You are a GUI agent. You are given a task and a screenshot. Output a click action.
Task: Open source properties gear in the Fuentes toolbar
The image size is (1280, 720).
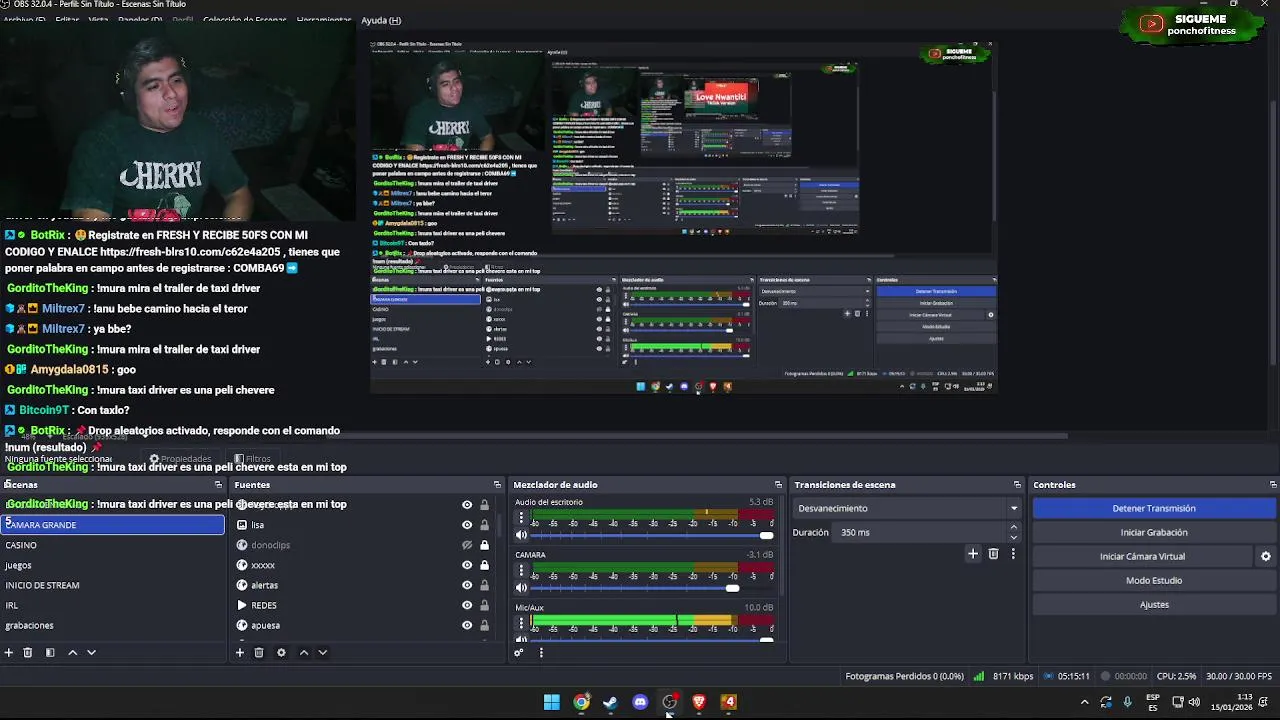coord(281,652)
